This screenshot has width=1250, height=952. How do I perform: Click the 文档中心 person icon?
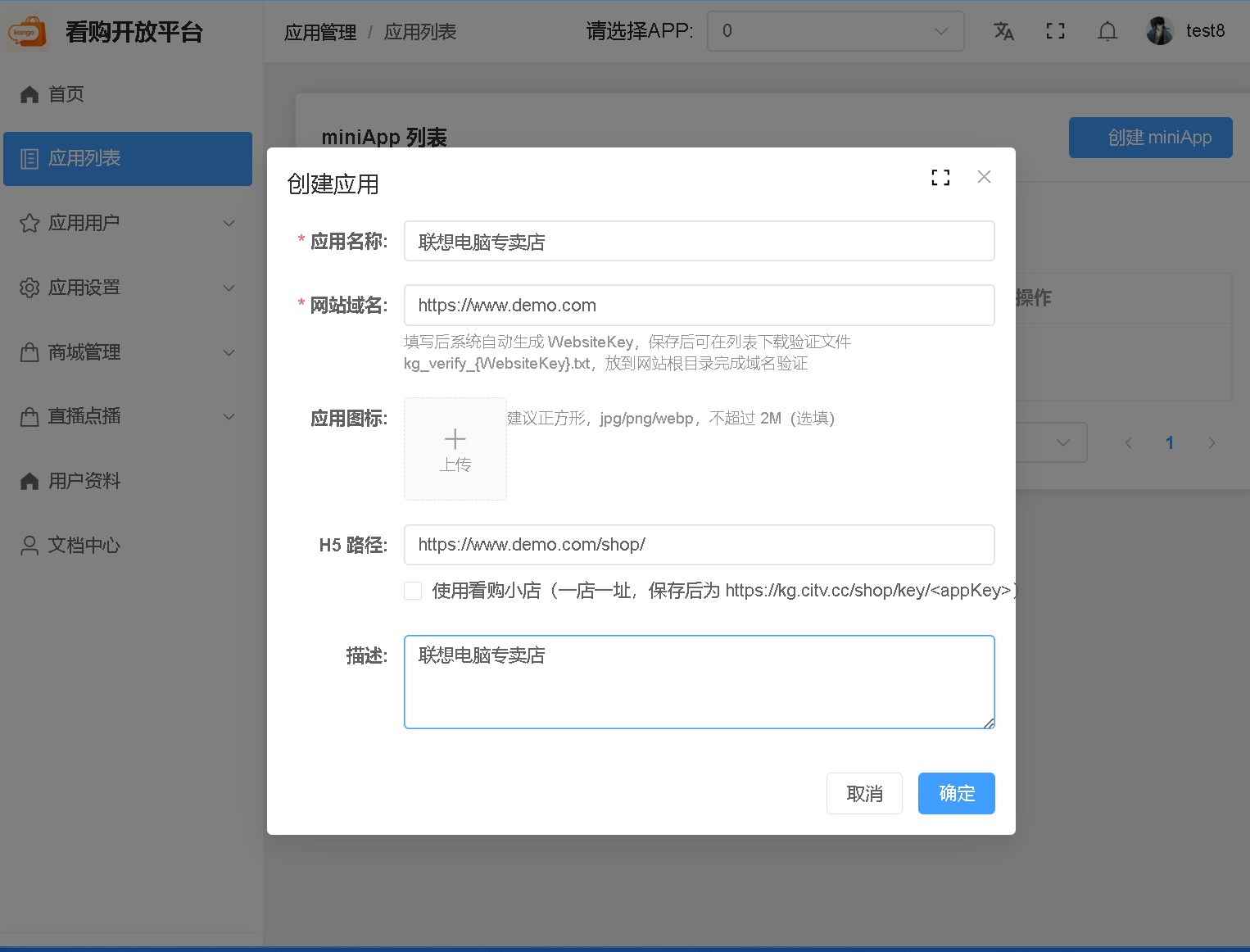click(x=29, y=545)
